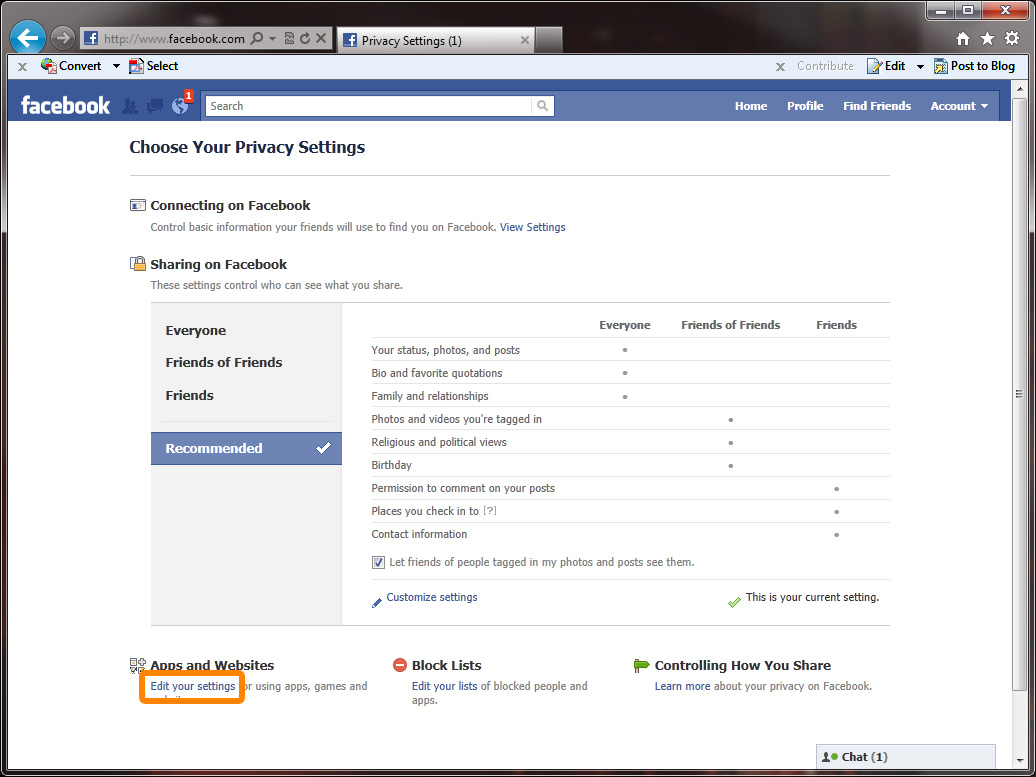Click the browser Back arrow button
The image size is (1036, 777).
click(x=28, y=38)
